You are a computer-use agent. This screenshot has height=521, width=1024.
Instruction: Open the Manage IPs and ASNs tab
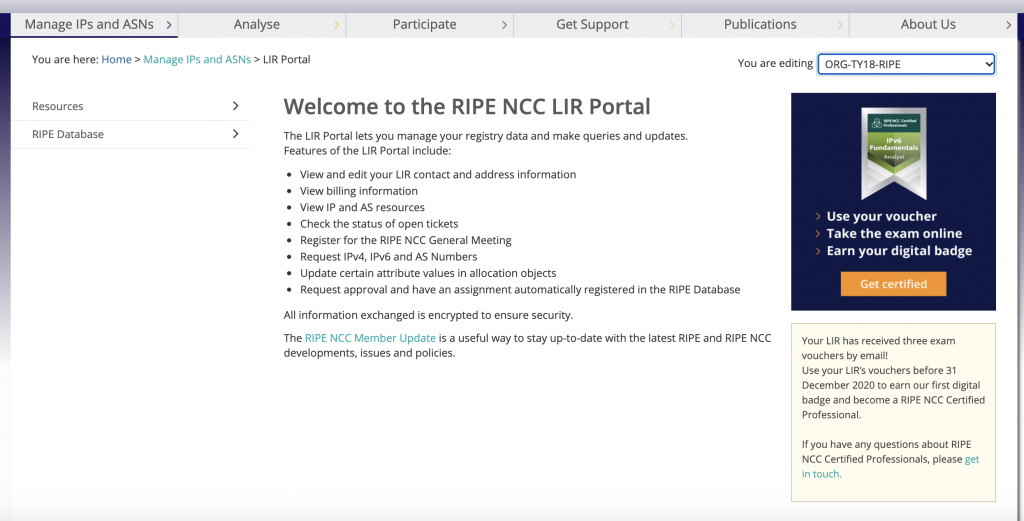[94, 25]
